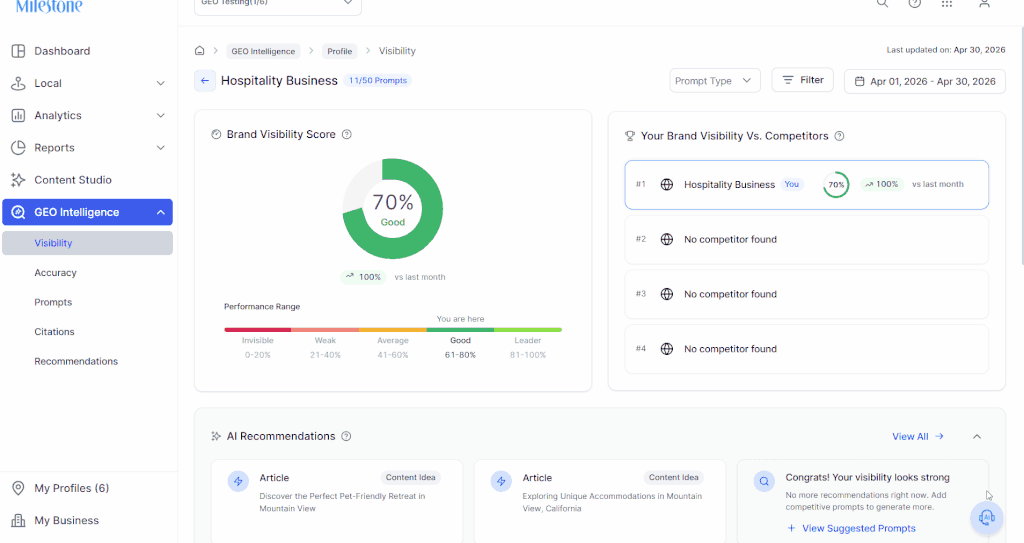The image size is (1024, 543).
Task: Open the apps grid icon
Action: pos(946,3)
